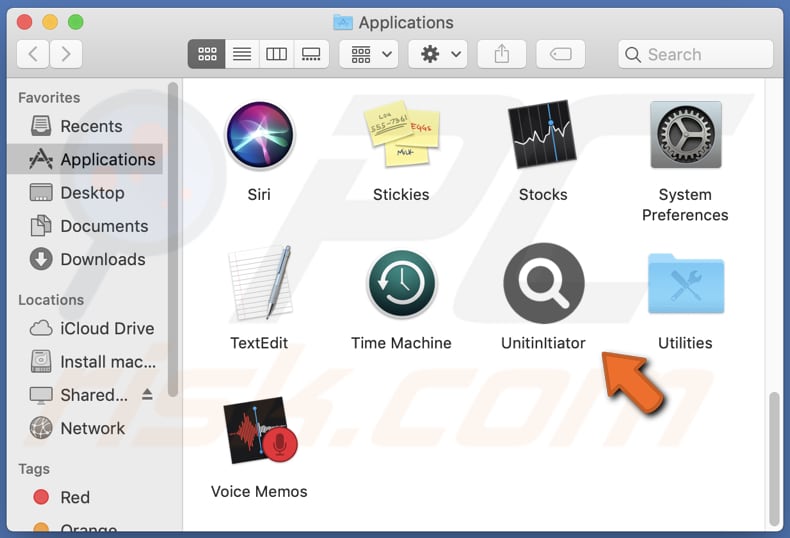Click the Locations section header
Viewport: 790px width, 538px height.
point(51,300)
